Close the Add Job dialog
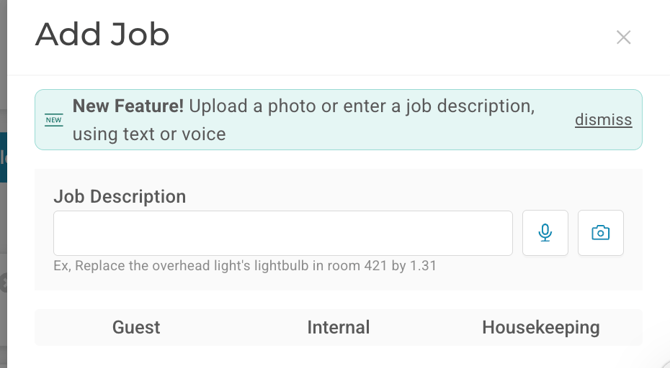This screenshot has height=368, width=670. click(x=623, y=38)
